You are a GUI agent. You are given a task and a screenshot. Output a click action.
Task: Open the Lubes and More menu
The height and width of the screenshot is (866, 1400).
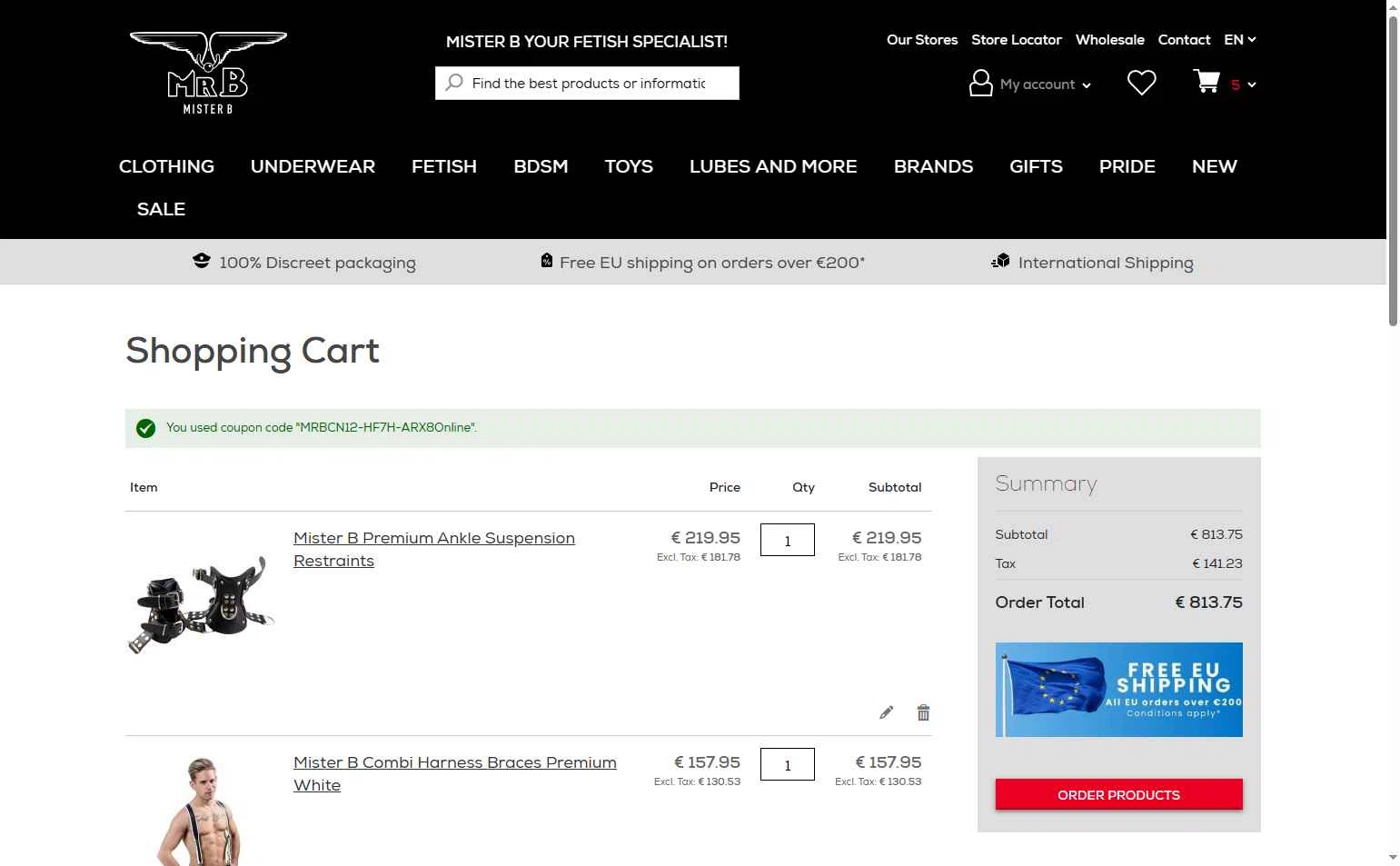click(x=773, y=166)
